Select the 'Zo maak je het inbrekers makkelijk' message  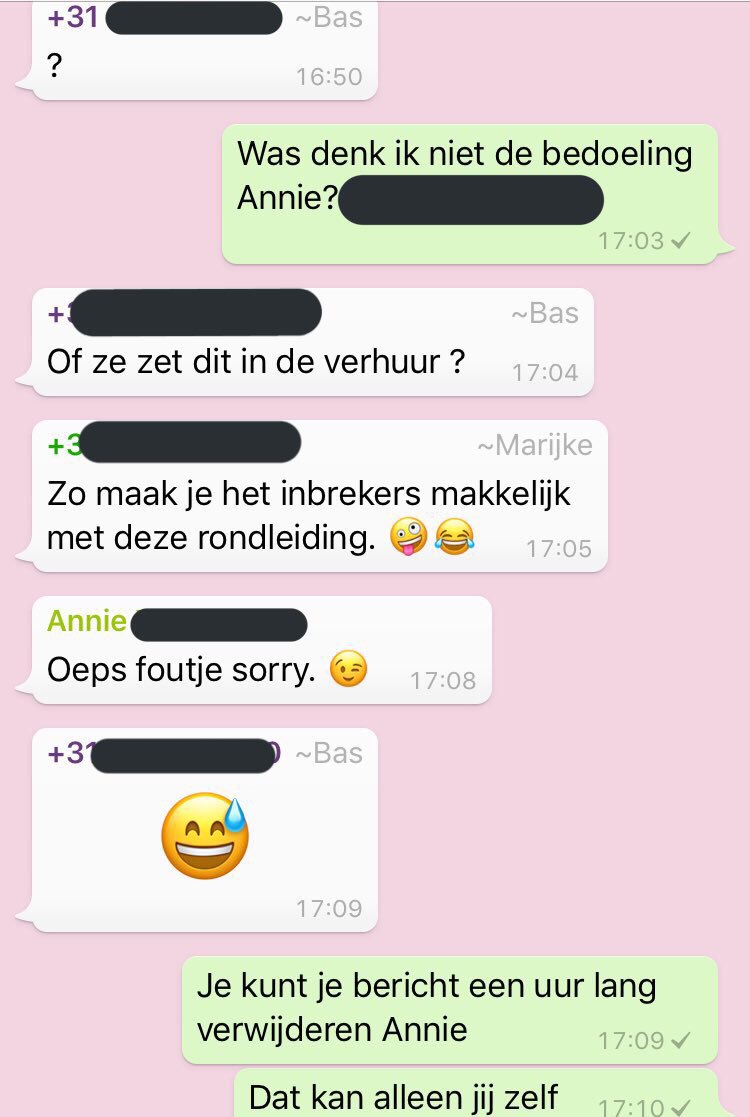pyautogui.click(x=320, y=496)
